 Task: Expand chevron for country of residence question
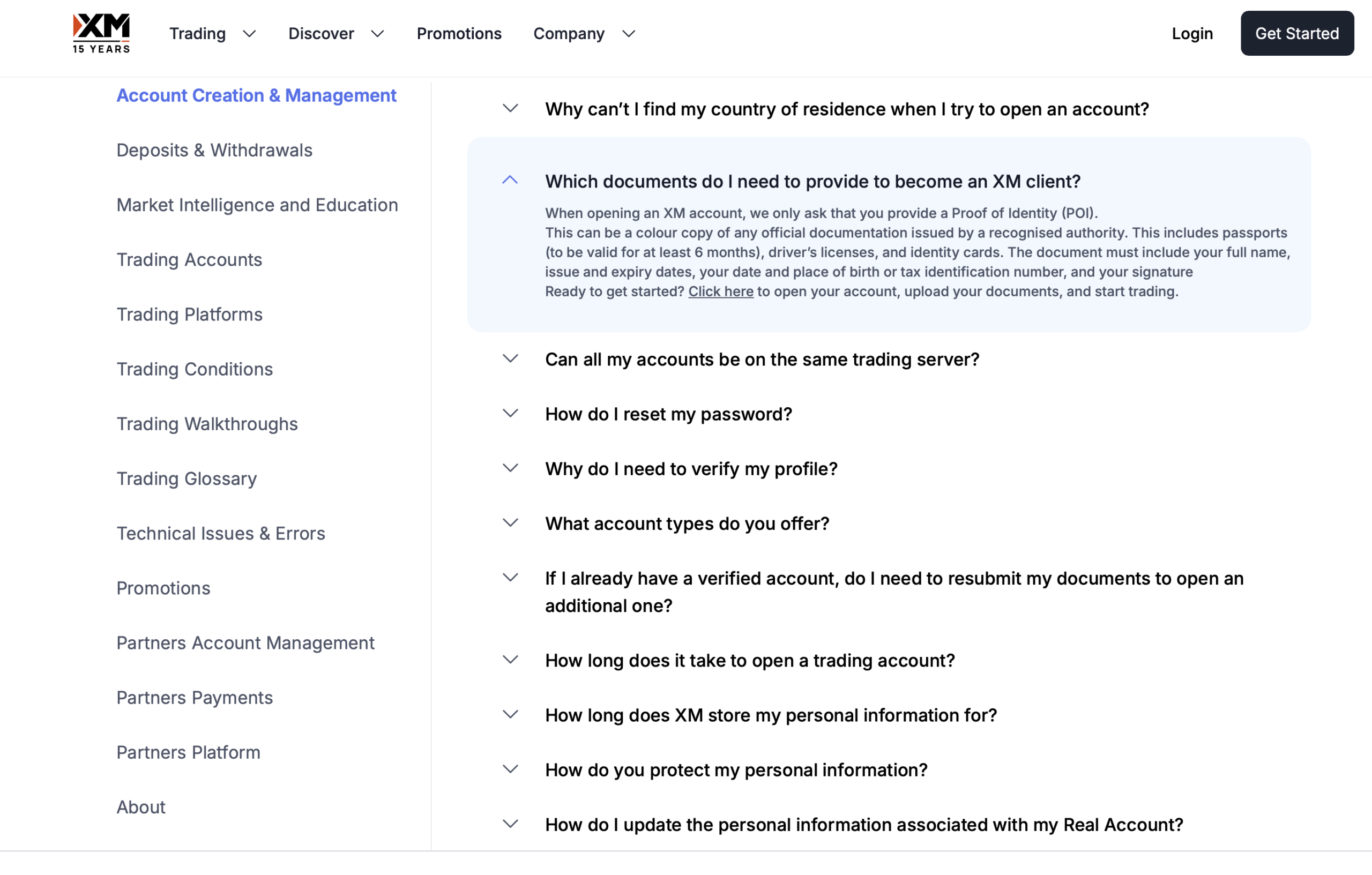pos(510,108)
